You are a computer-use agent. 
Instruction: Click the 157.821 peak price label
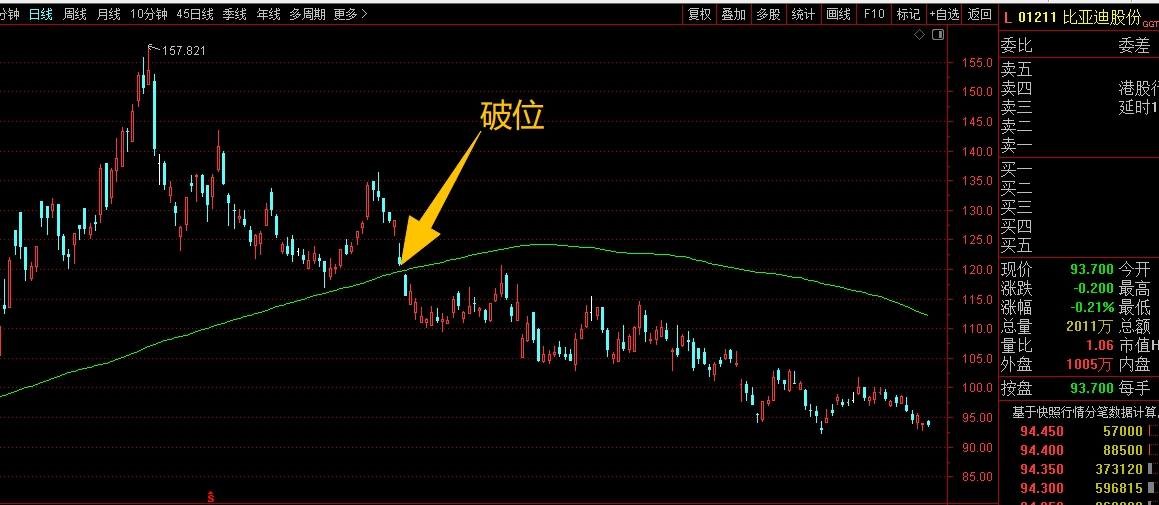point(183,50)
